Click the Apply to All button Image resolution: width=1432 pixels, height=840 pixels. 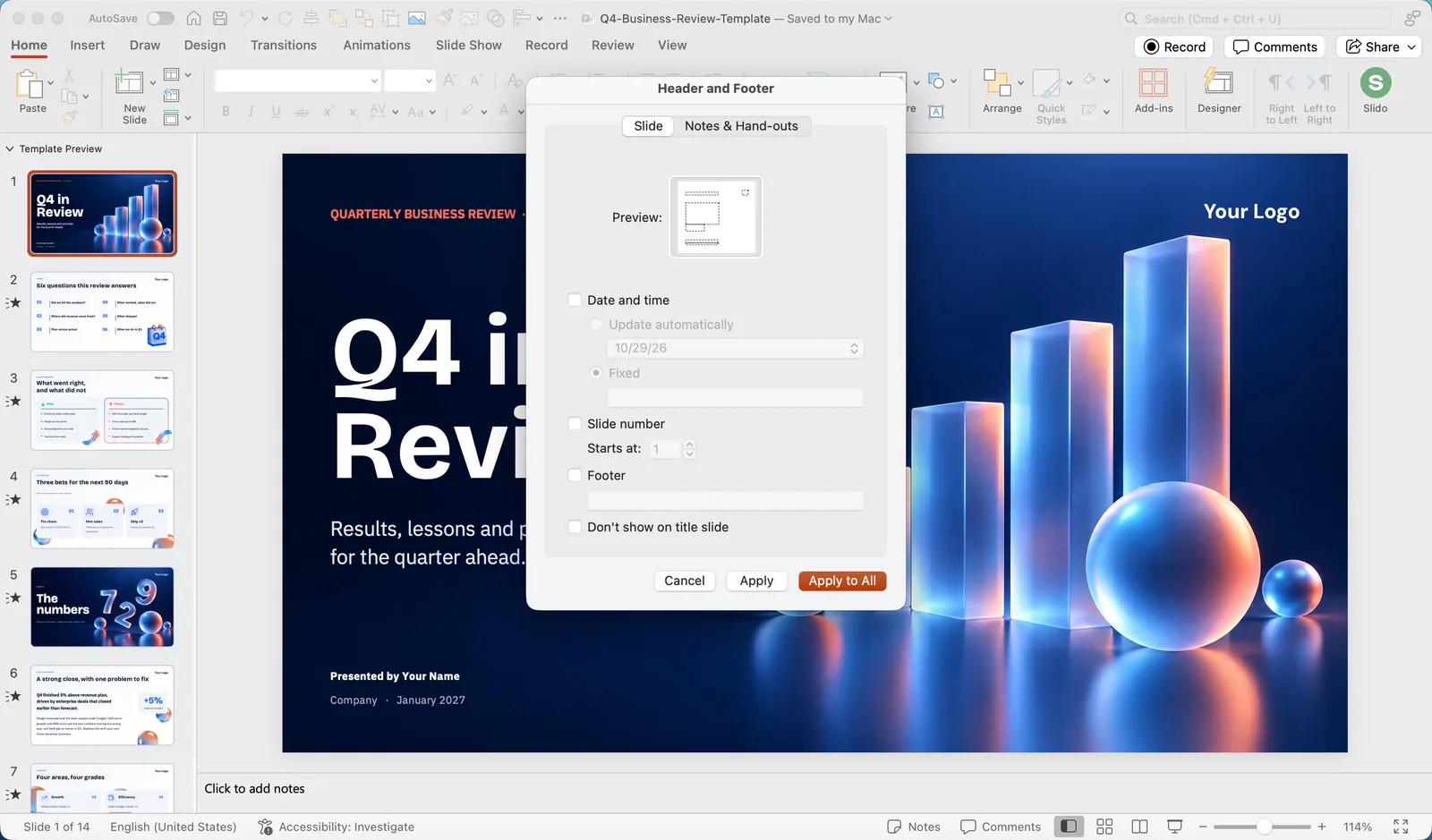pos(842,581)
